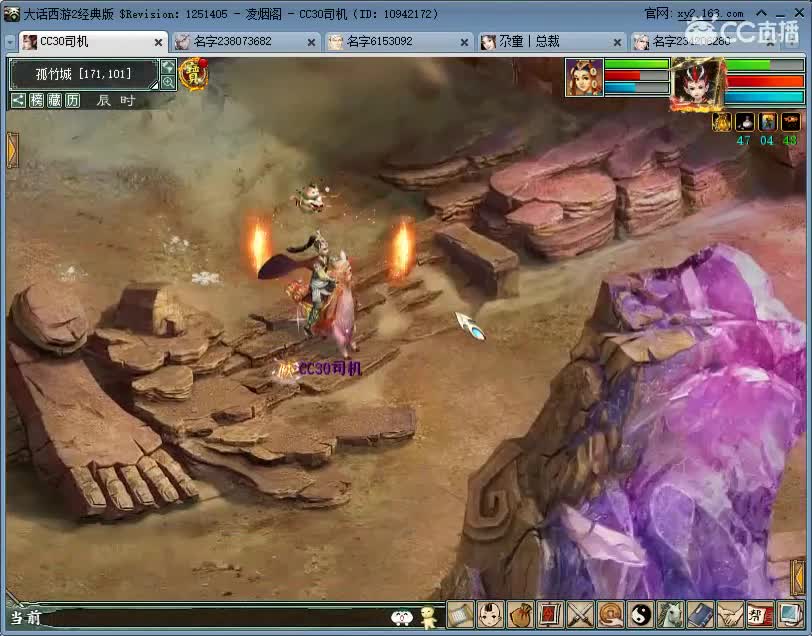Open the crossed swords combat icon
Screen dimensions: 812x636
tap(580, 615)
